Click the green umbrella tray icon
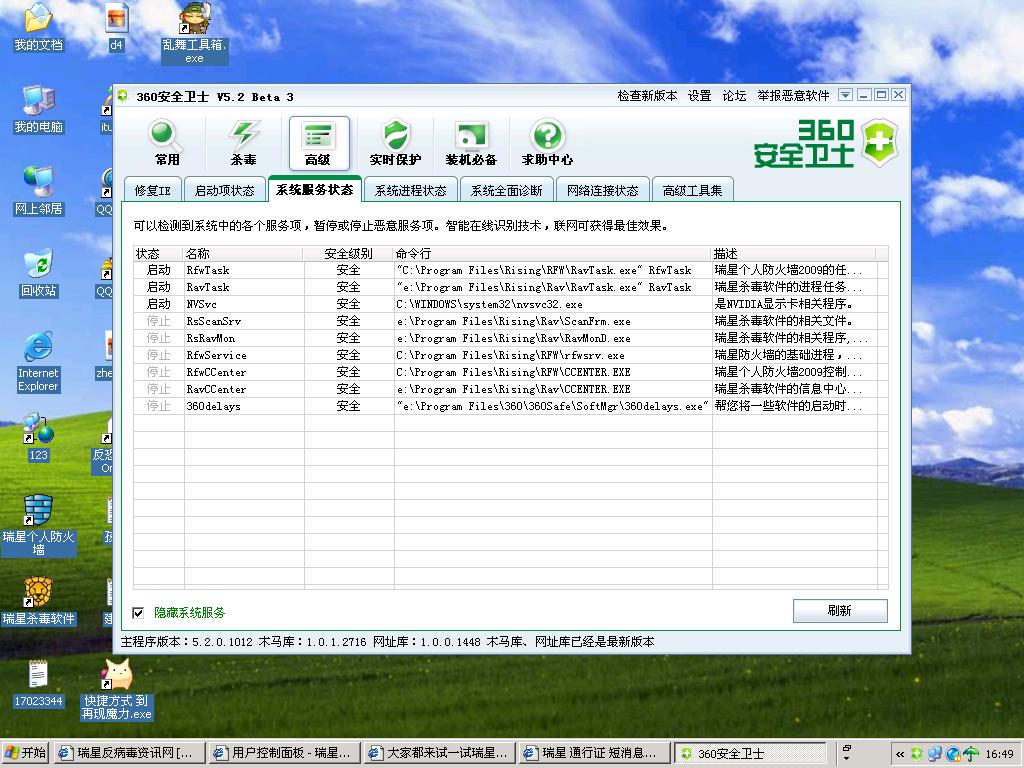This screenshot has width=1024, height=768. coord(971,754)
